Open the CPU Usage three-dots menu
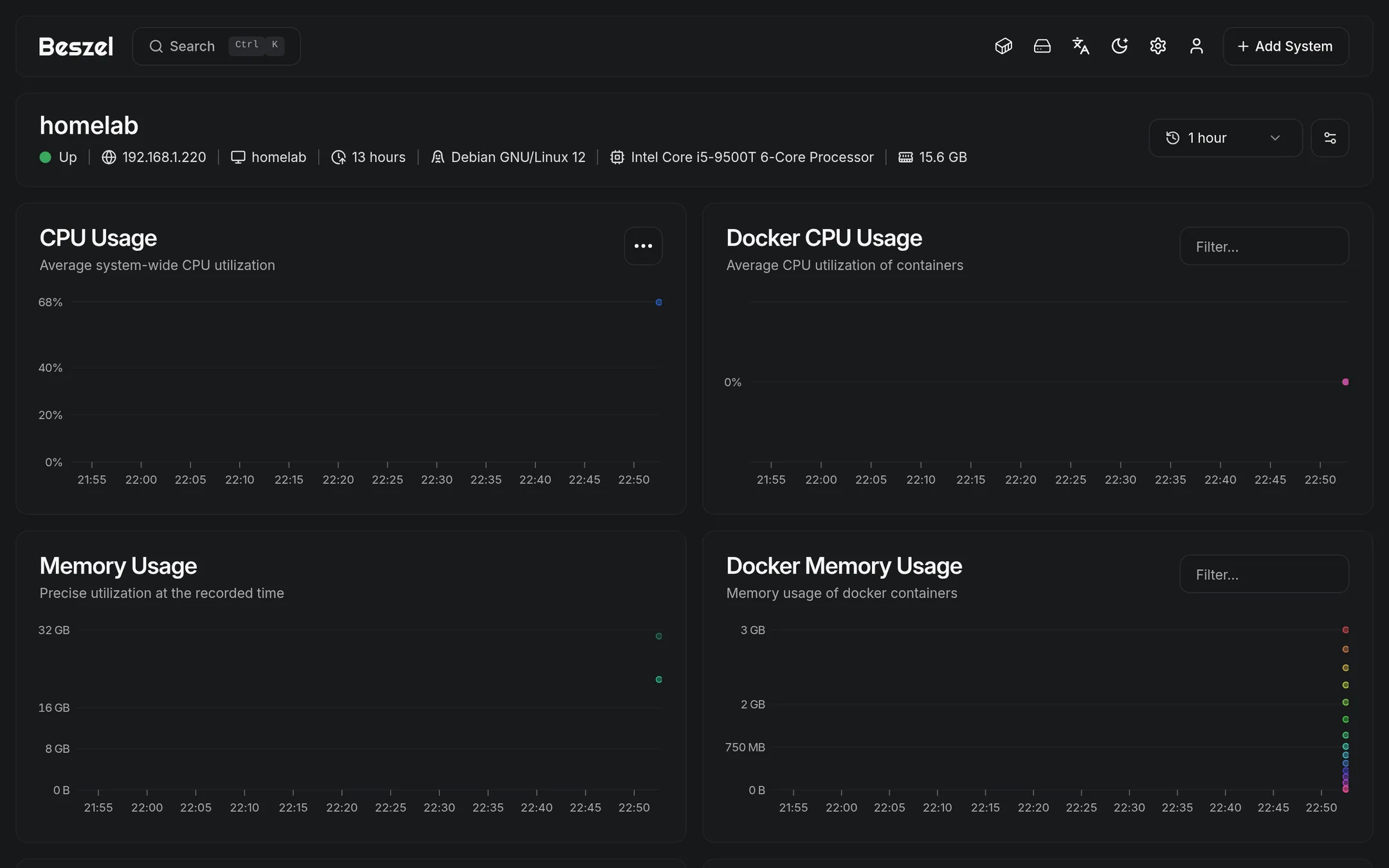The image size is (1389, 868). point(643,246)
